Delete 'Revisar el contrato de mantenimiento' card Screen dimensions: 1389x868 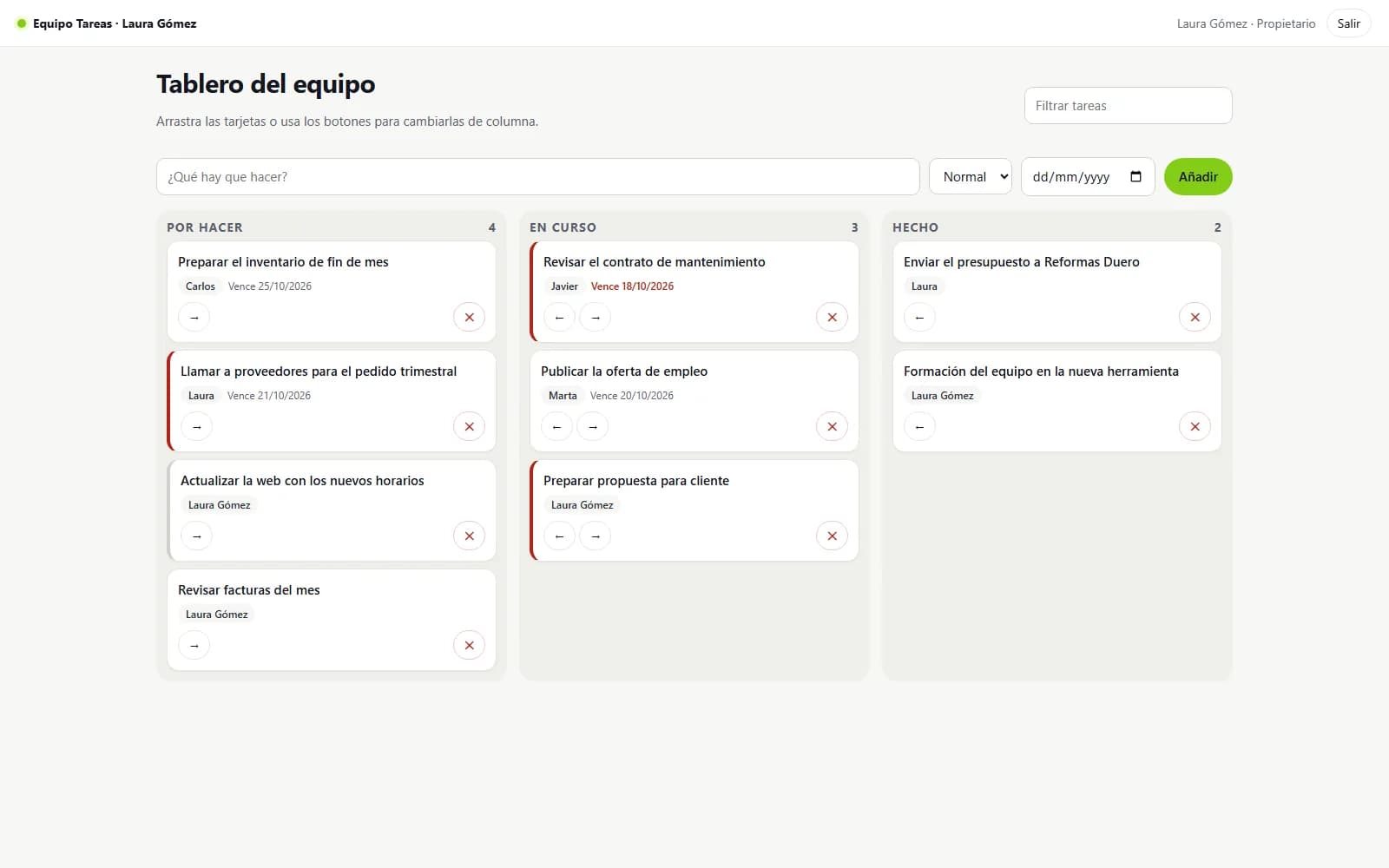coord(832,318)
